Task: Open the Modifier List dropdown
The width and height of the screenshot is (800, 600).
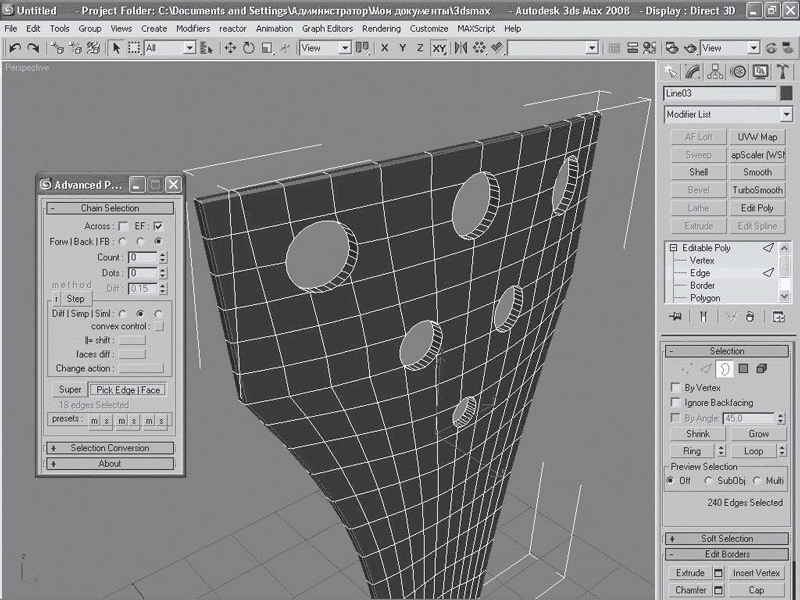Action: pos(786,115)
